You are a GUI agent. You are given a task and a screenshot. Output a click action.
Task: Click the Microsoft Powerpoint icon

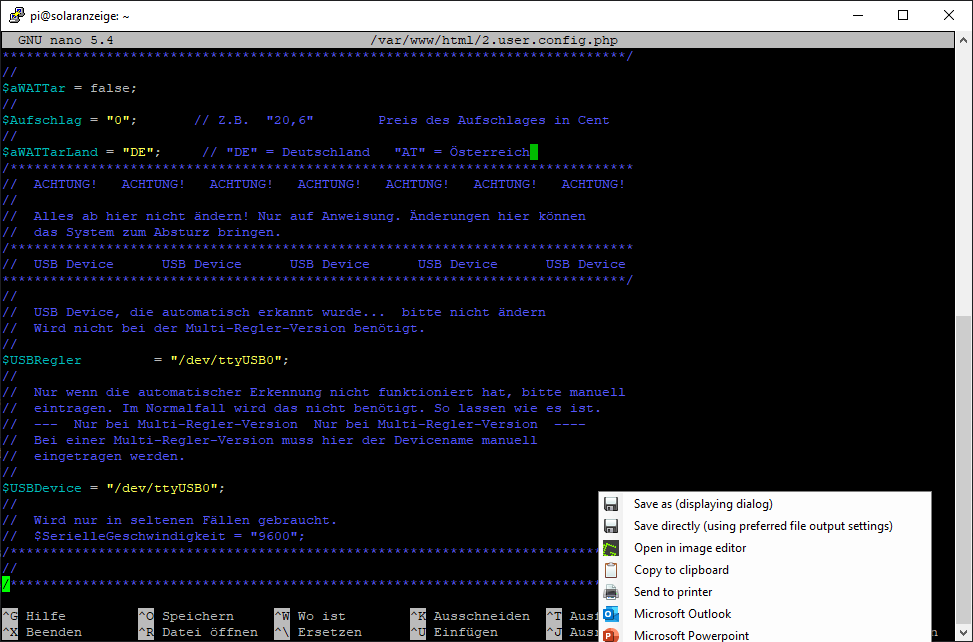(612, 635)
